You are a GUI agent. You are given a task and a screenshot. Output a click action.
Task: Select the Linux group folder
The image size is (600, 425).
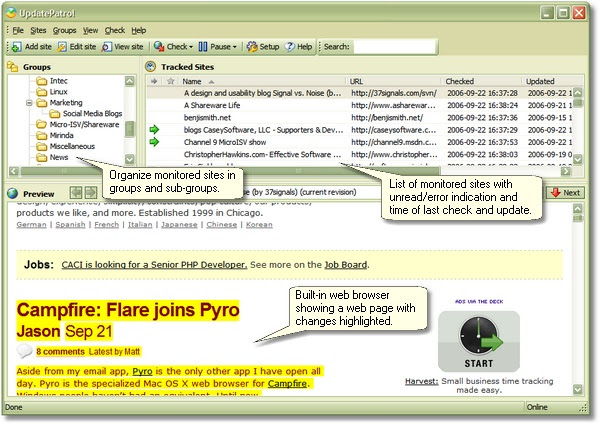tap(52, 92)
